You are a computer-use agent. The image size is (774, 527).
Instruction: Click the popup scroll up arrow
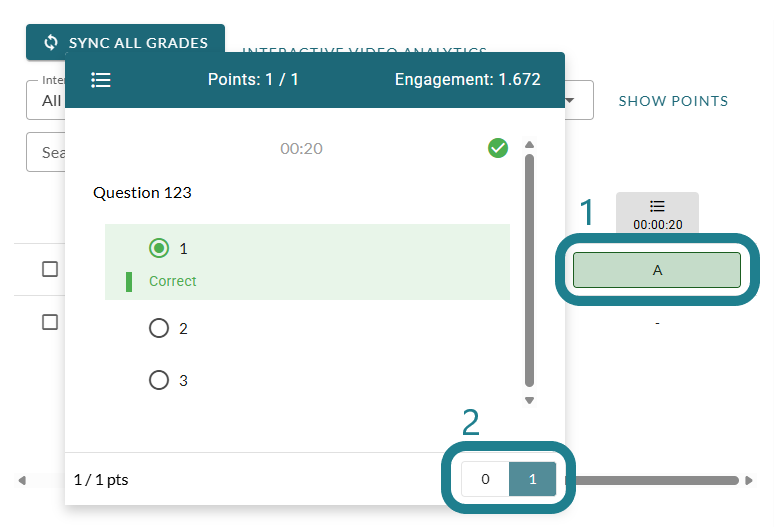tap(529, 145)
